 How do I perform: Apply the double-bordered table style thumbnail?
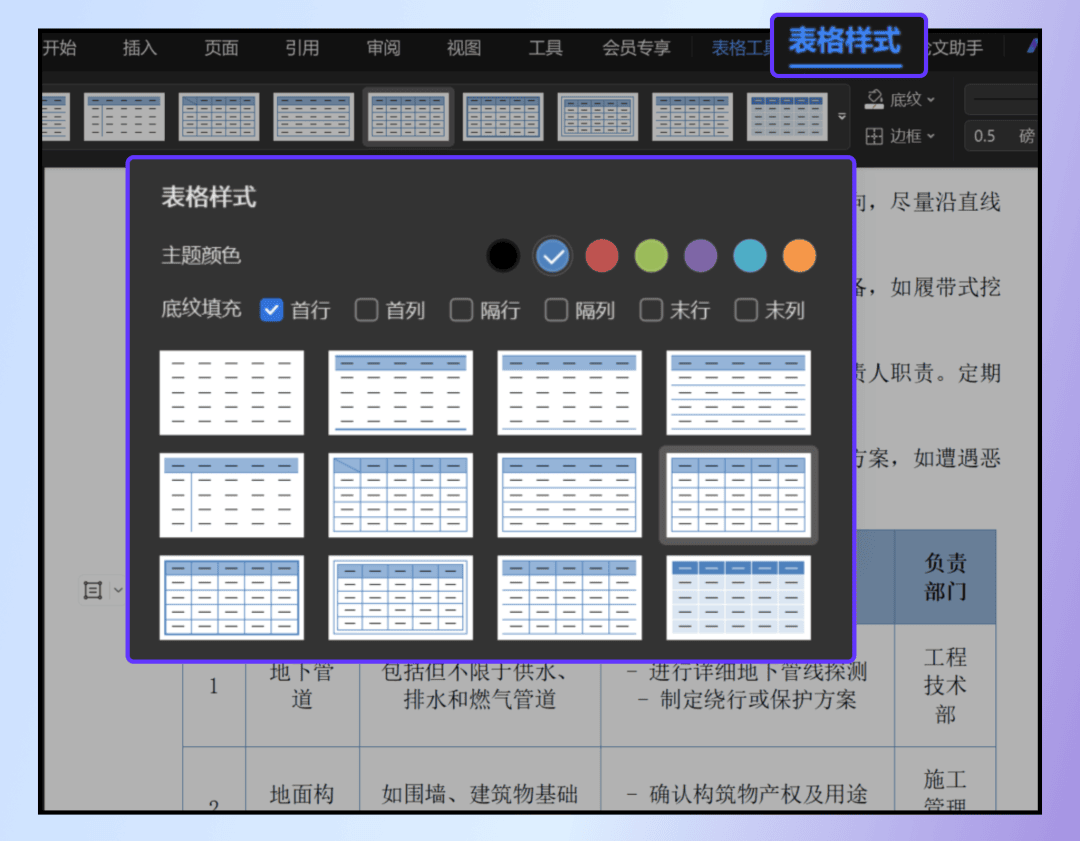(400, 597)
